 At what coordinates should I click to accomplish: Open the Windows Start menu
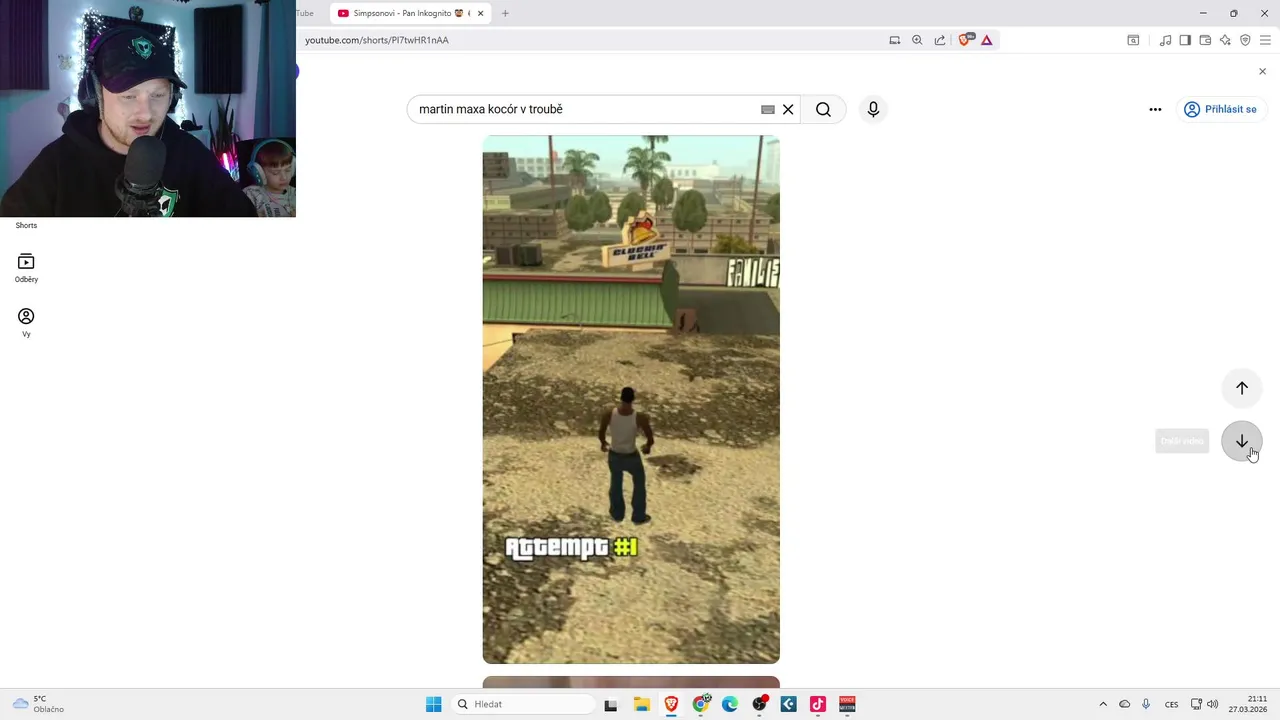point(433,704)
